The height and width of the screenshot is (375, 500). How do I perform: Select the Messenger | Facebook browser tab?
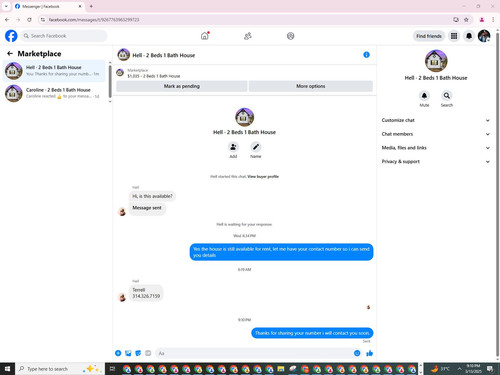pos(48,6)
